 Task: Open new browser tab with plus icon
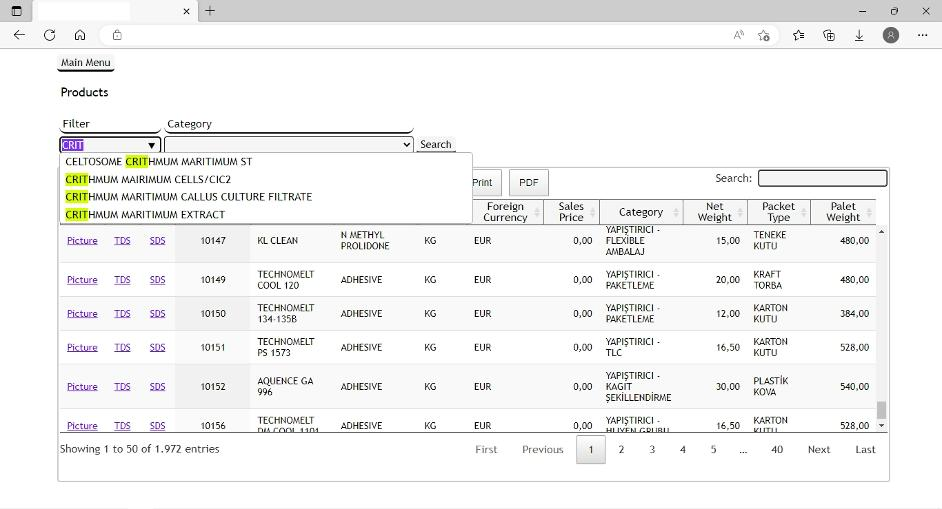point(210,11)
